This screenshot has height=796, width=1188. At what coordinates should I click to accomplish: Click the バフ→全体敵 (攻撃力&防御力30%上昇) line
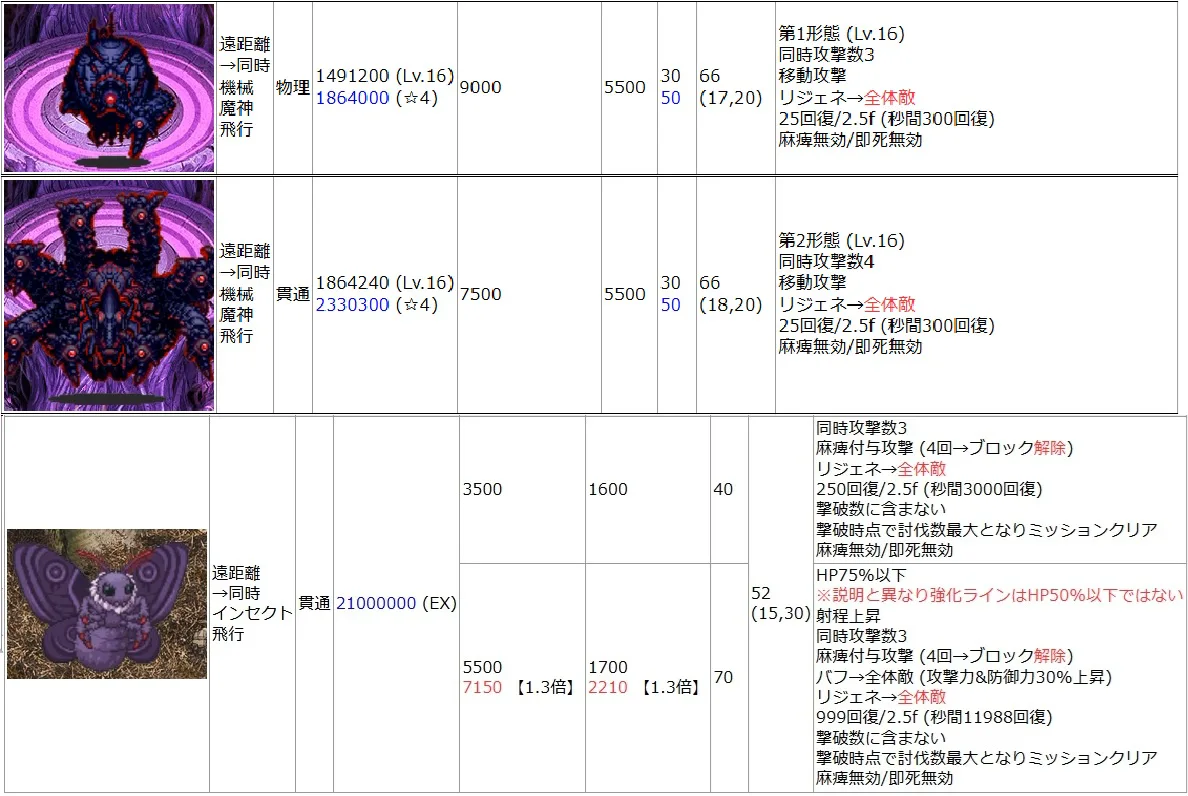(x=964, y=676)
